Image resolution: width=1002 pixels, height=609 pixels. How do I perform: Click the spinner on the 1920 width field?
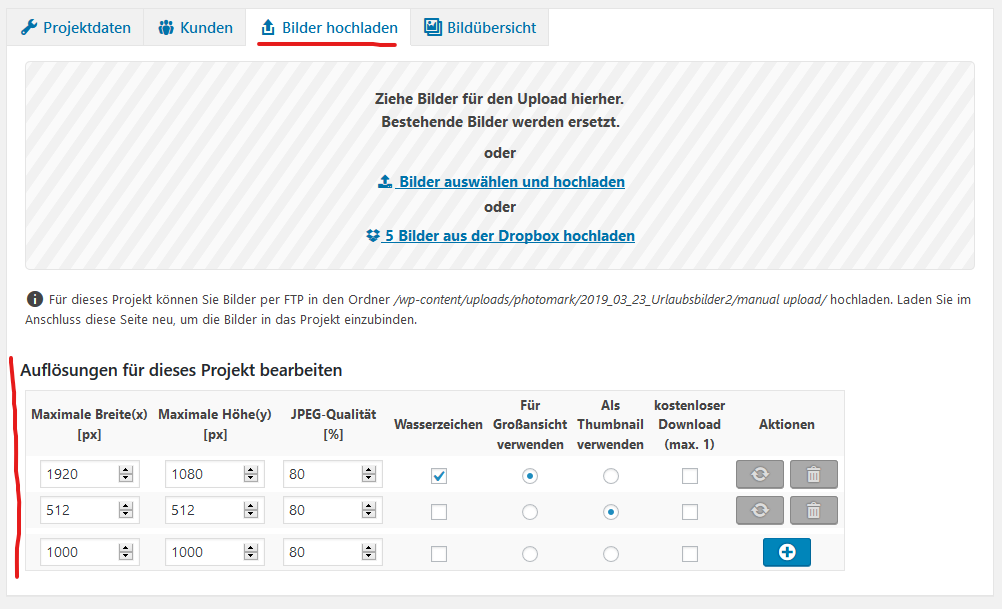[x=126, y=474]
